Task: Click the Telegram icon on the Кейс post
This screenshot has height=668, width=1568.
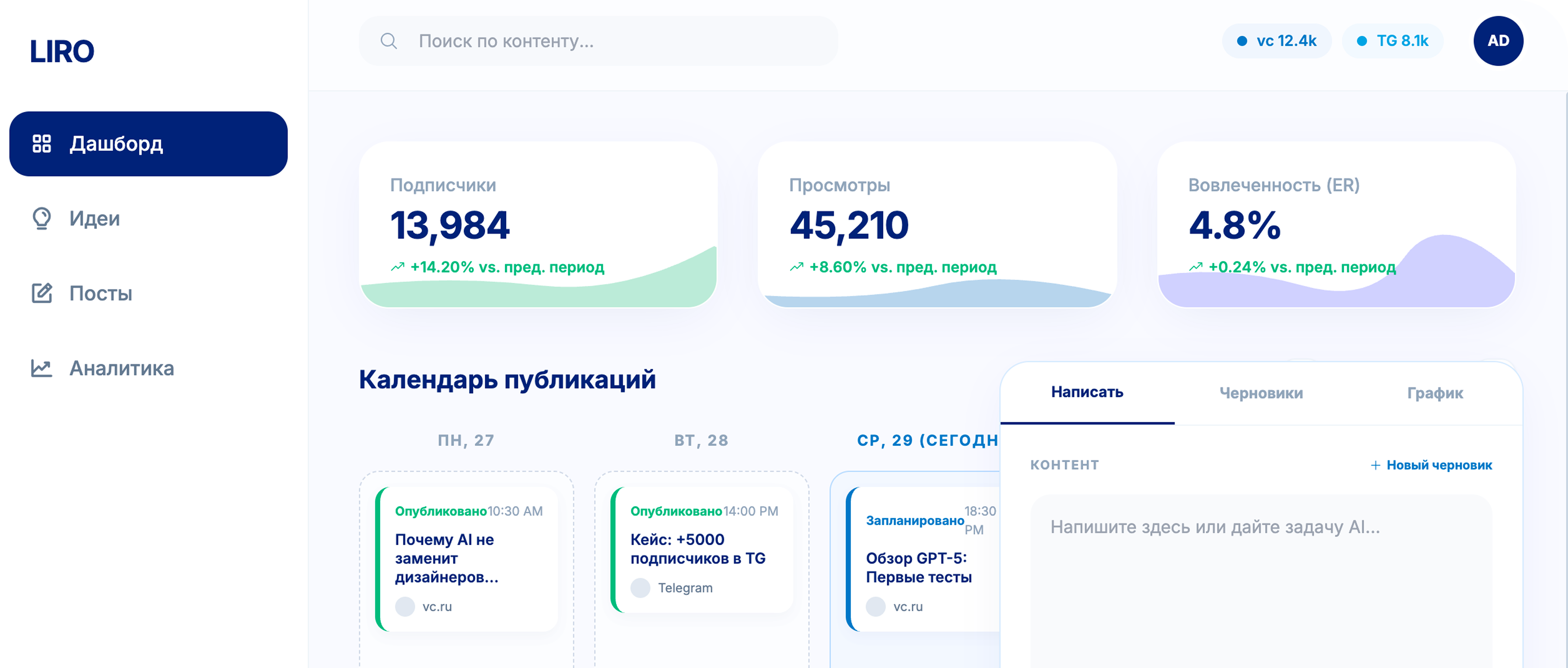Action: point(641,588)
